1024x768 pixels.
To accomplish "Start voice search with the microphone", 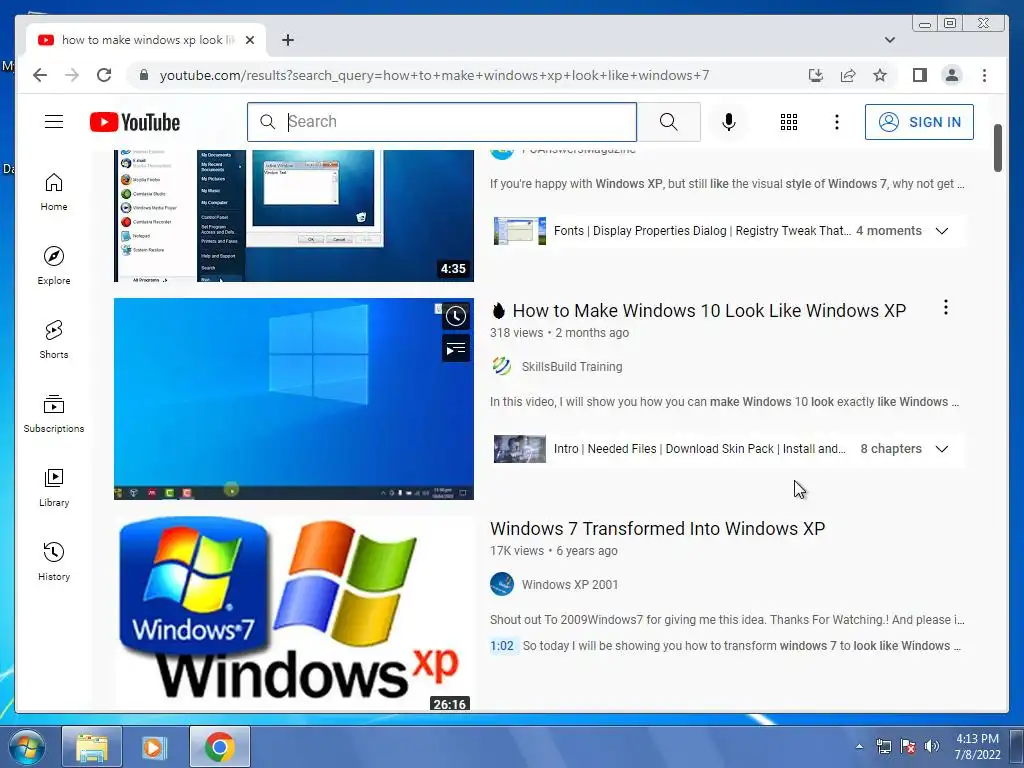I will click(x=729, y=121).
